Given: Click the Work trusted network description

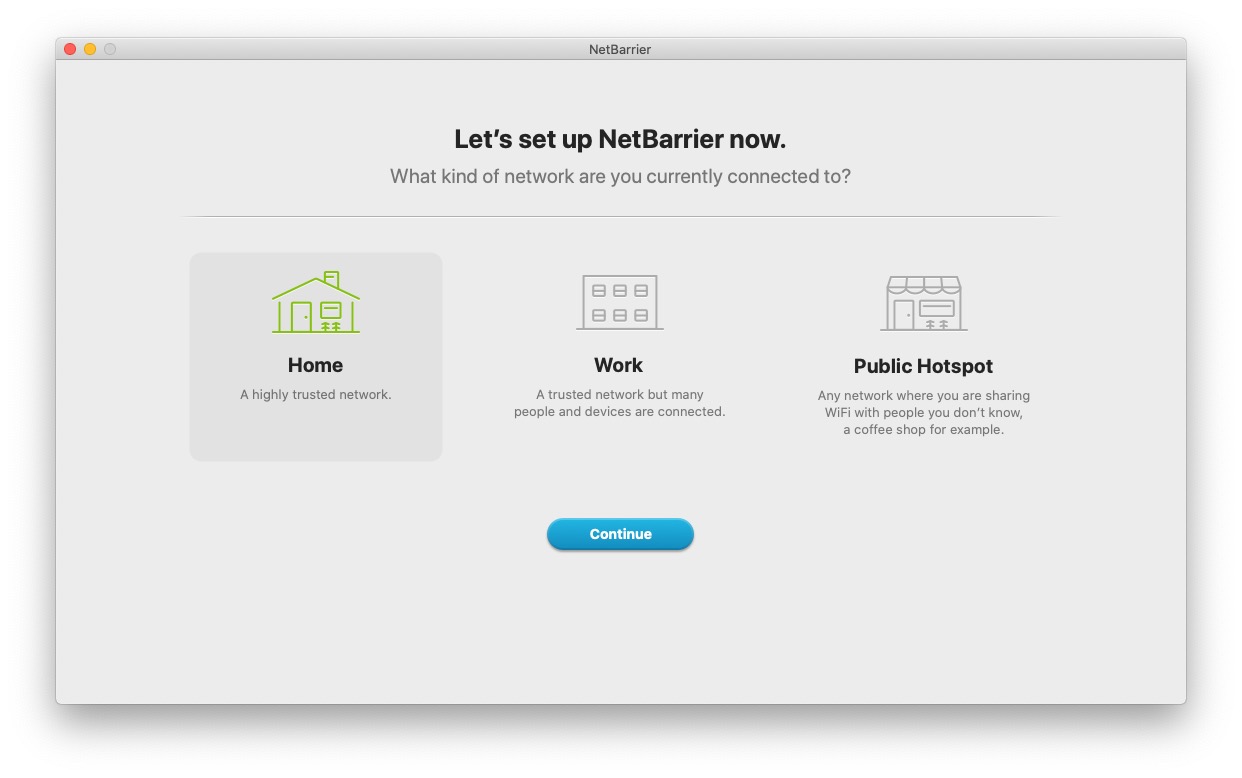Looking at the screenshot, I should pyautogui.click(x=620, y=403).
